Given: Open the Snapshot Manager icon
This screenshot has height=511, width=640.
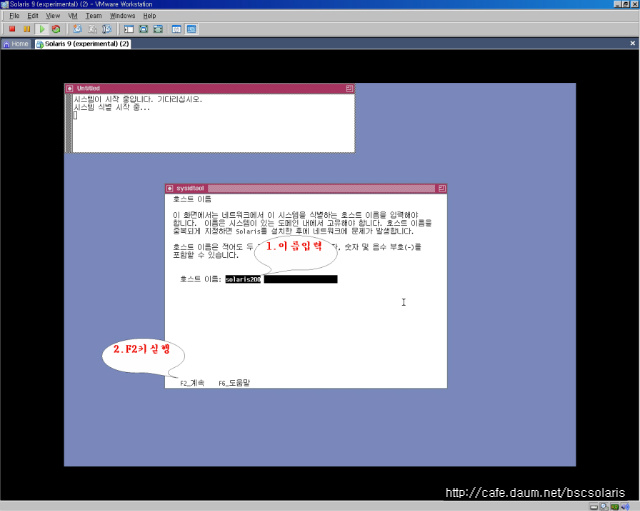Looking at the screenshot, I should click(x=107, y=29).
